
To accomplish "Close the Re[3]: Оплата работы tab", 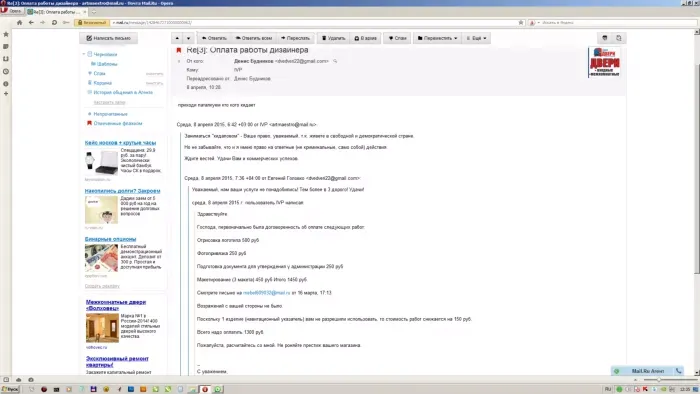I will pos(84,12).
